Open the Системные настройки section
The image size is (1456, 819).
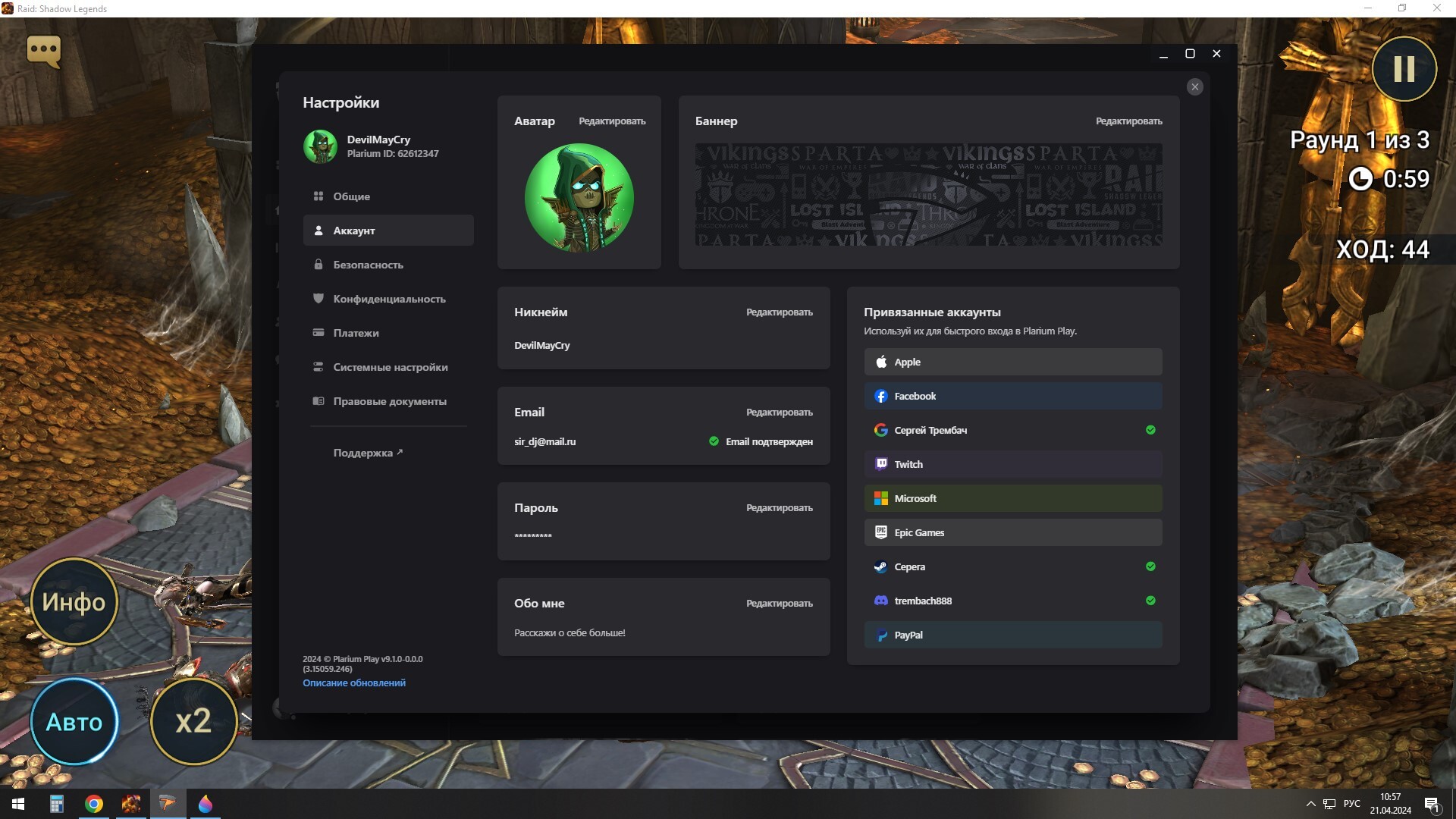[x=388, y=367]
